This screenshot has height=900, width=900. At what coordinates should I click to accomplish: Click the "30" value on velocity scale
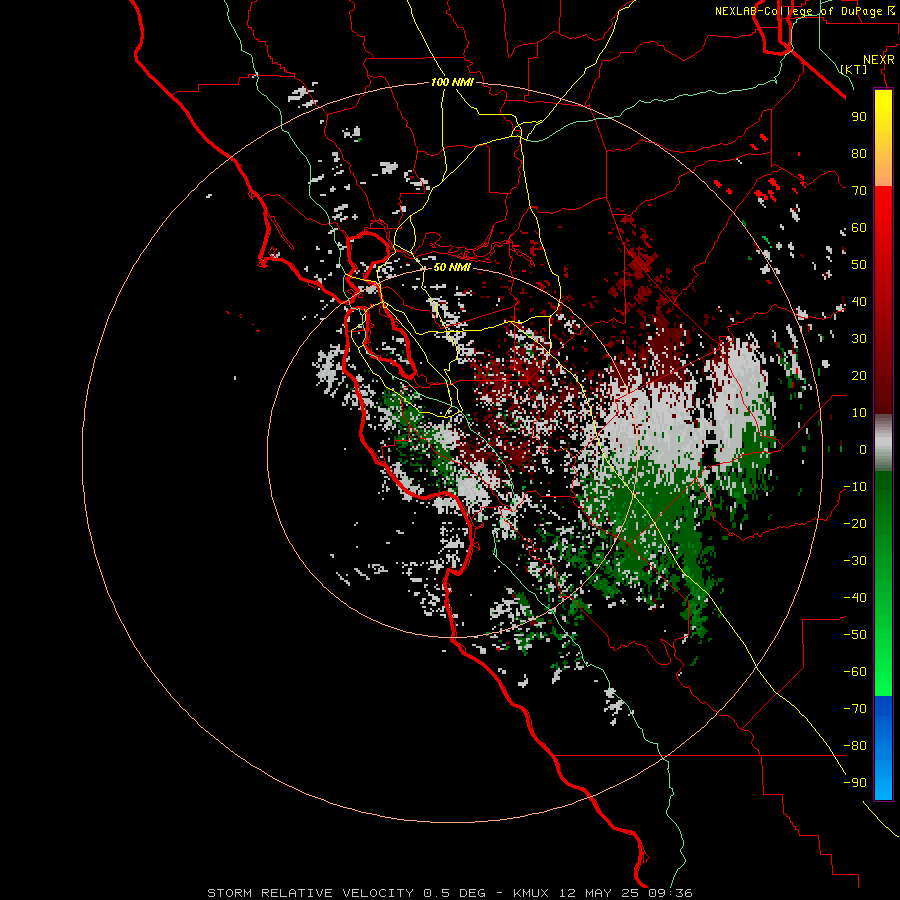tap(859, 339)
